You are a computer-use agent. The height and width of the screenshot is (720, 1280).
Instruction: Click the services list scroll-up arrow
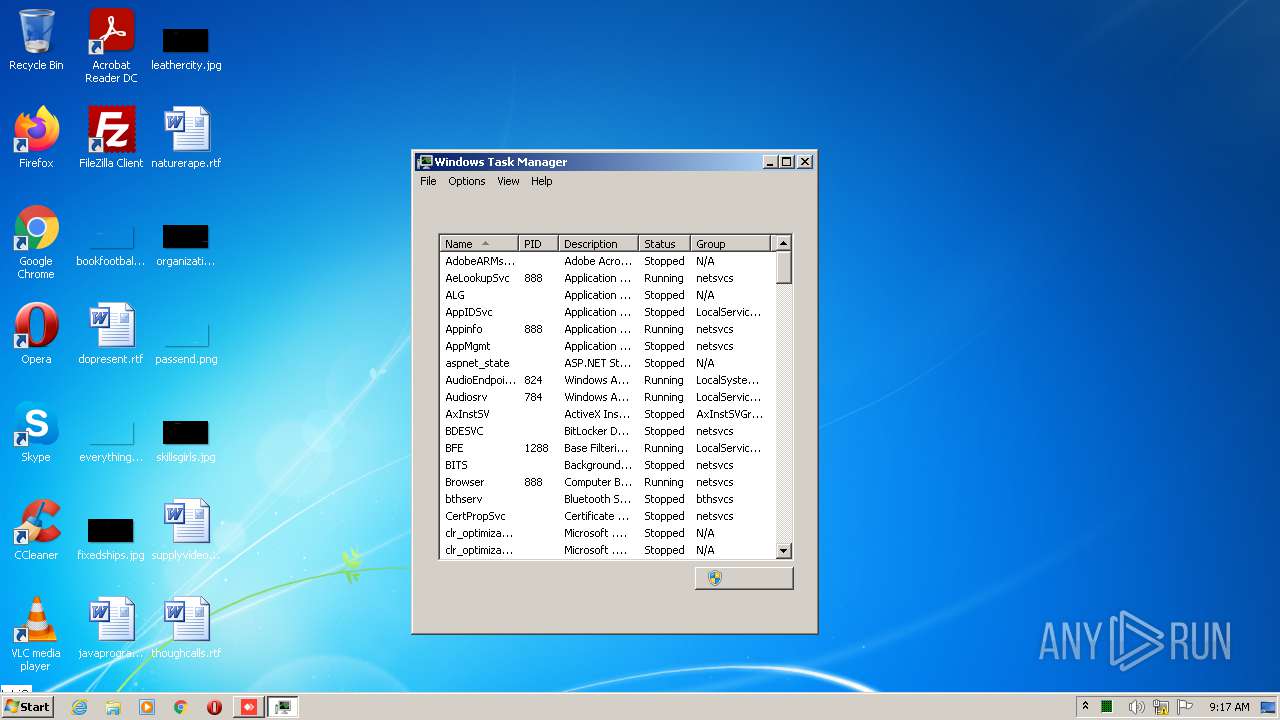coord(784,243)
